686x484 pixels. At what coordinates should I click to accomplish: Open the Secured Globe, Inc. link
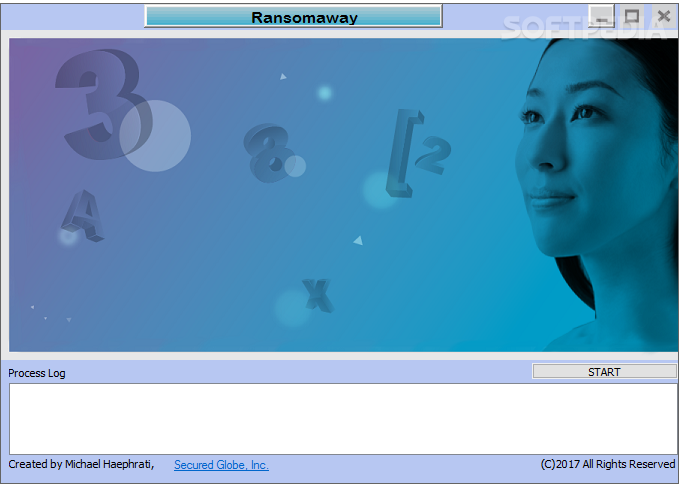coord(221,465)
